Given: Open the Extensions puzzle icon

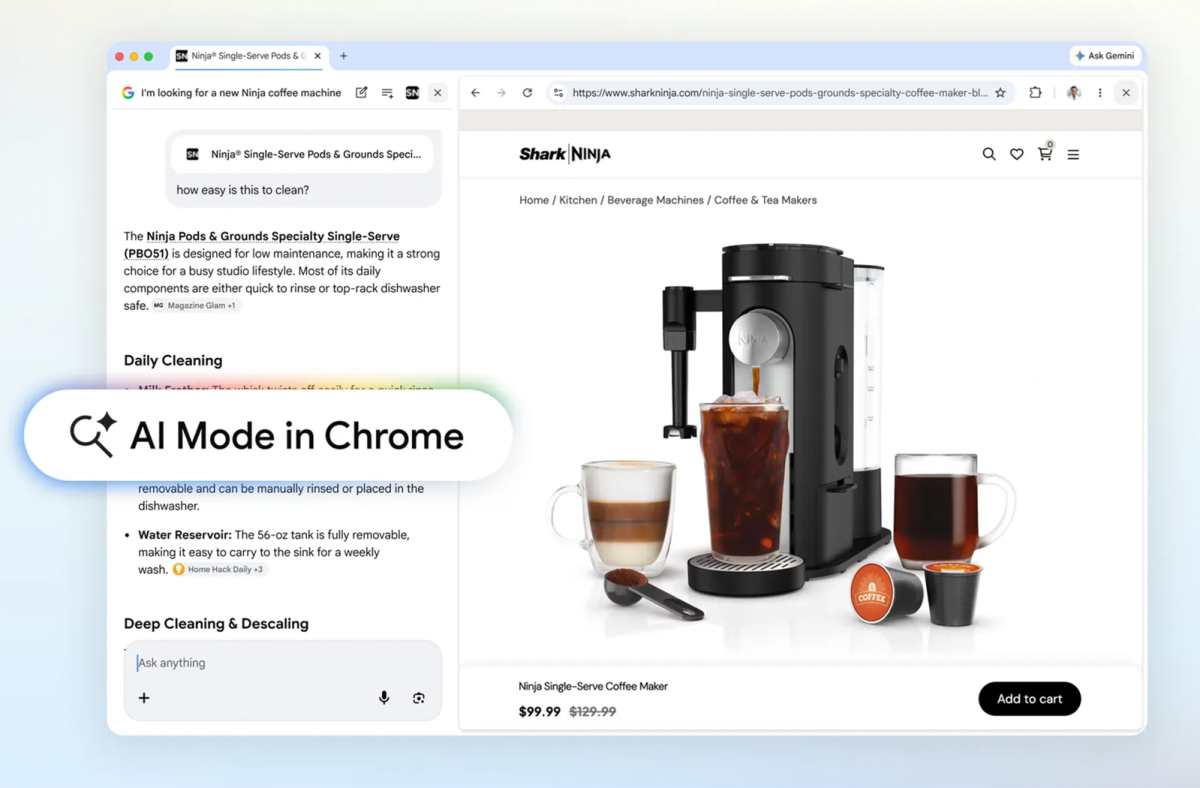Looking at the screenshot, I should tap(1035, 93).
